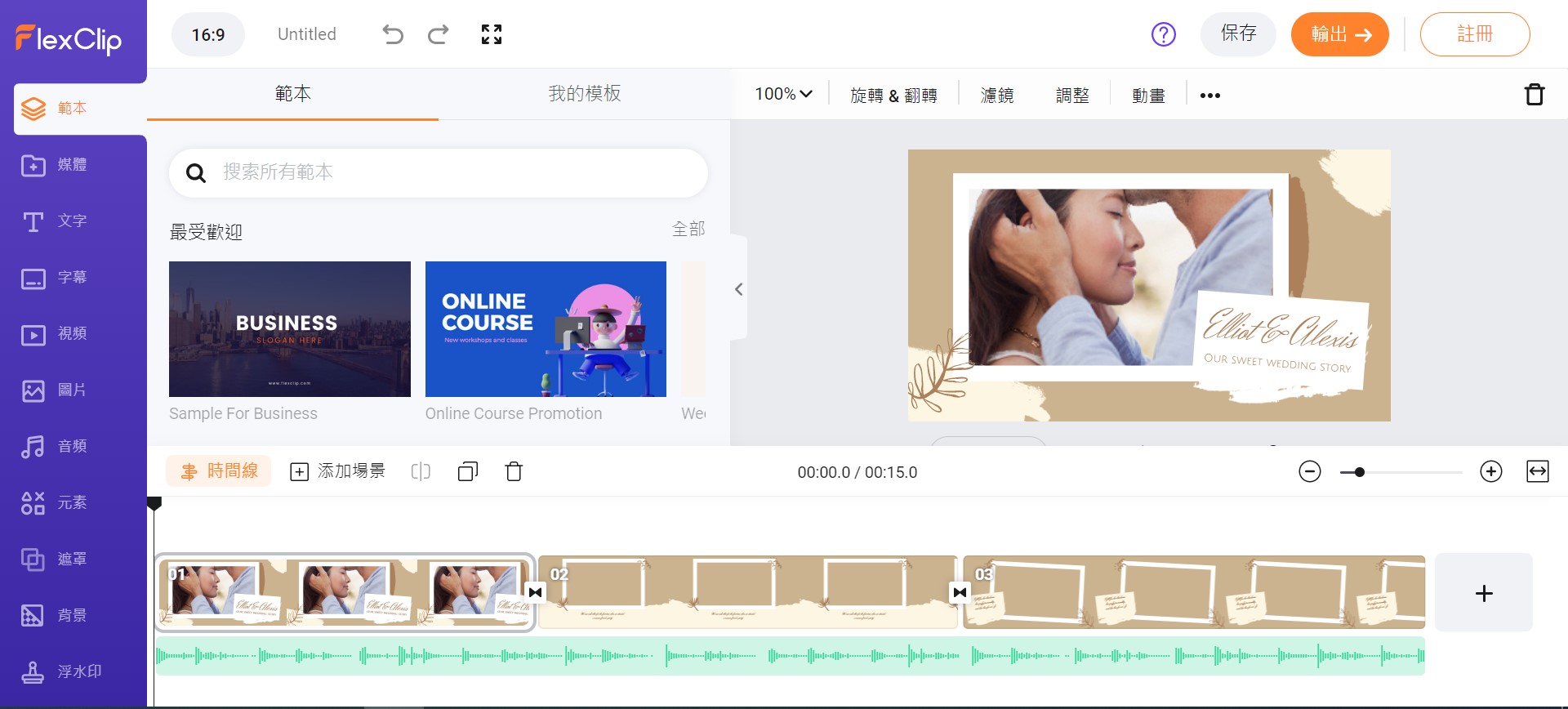Zoom out the timeline with minus icon
This screenshot has height=709, width=1568.
pos(1310,471)
